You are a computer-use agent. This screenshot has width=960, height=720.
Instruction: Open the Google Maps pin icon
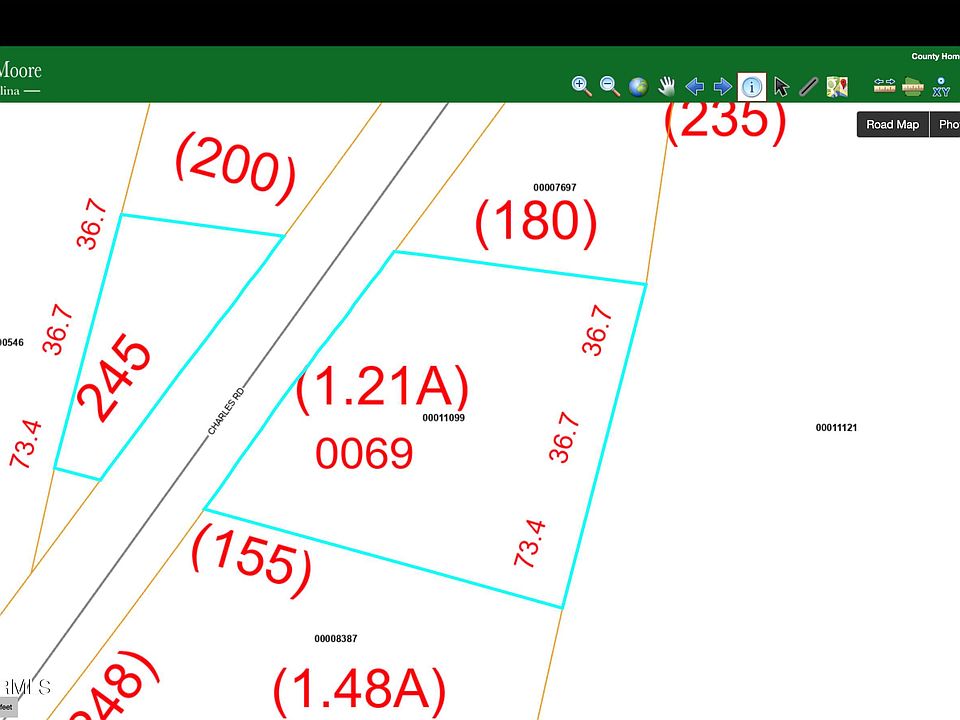point(837,87)
